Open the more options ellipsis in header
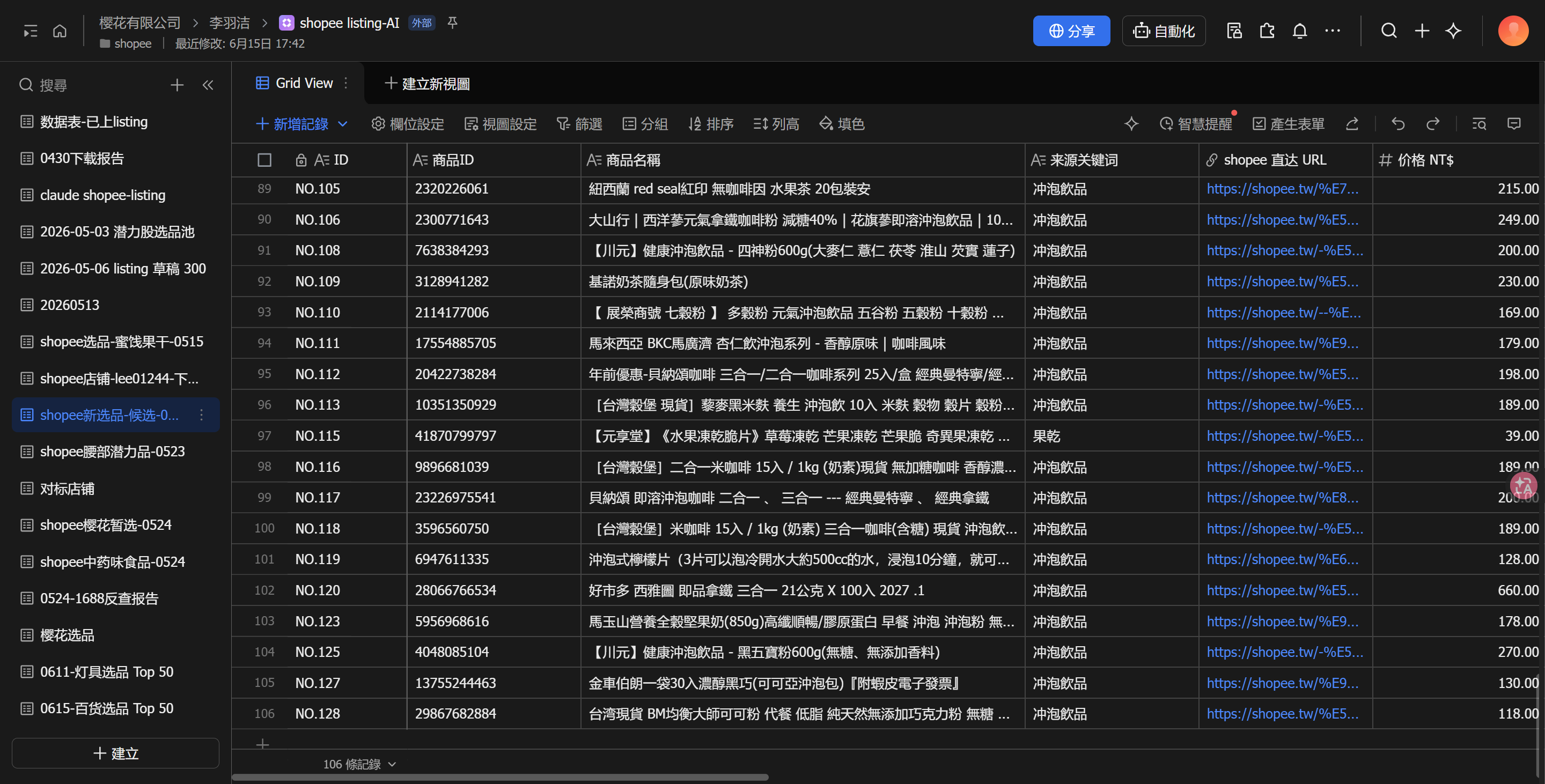 (x=1333, y=31)
